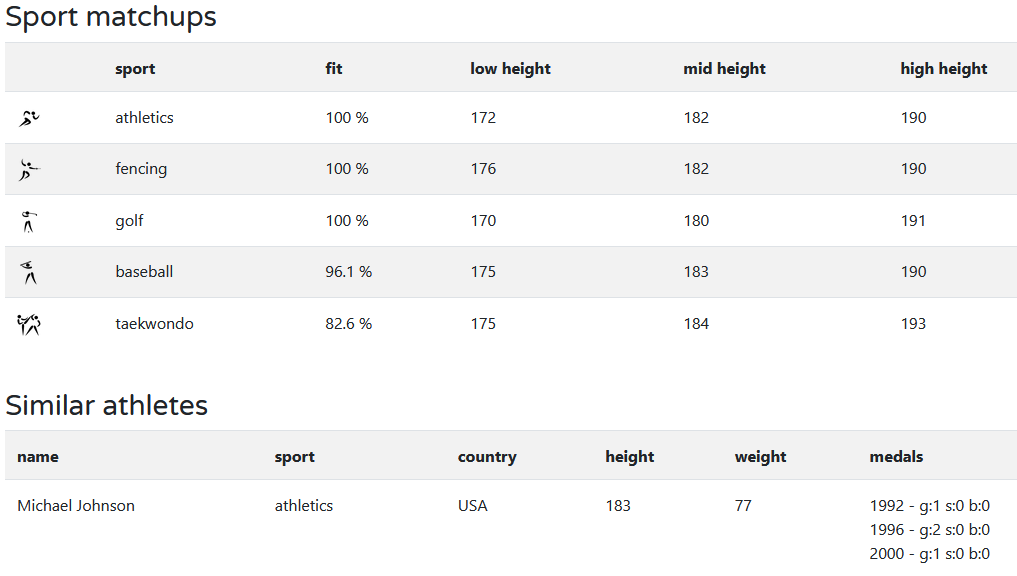Click the high height column header

coord(943,69)
